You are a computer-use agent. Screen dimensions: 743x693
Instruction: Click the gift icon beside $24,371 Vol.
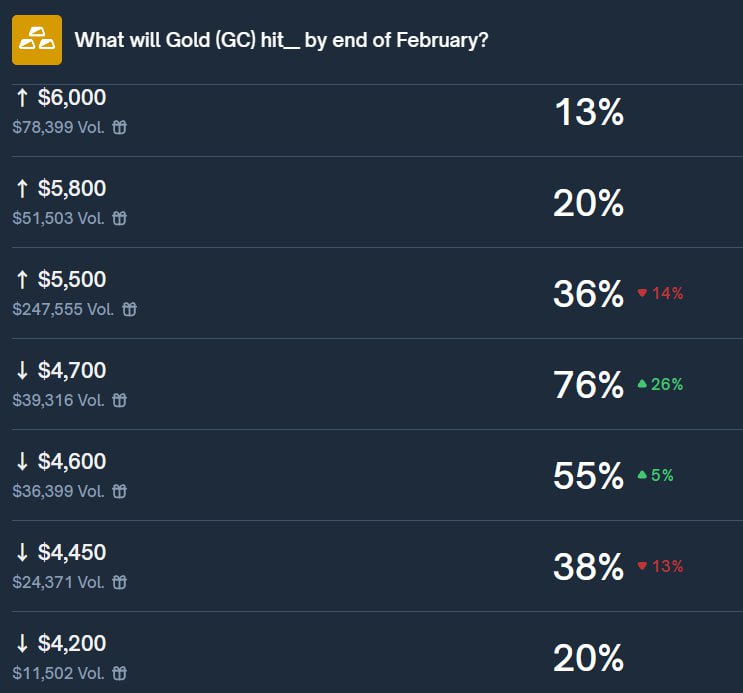[119, 582]
